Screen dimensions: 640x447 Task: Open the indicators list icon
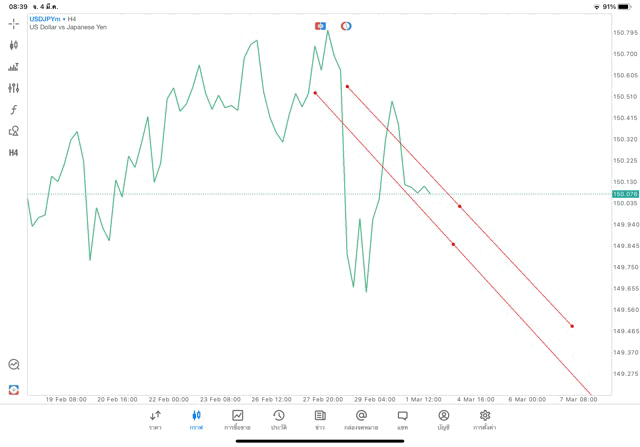pos(14,67)
